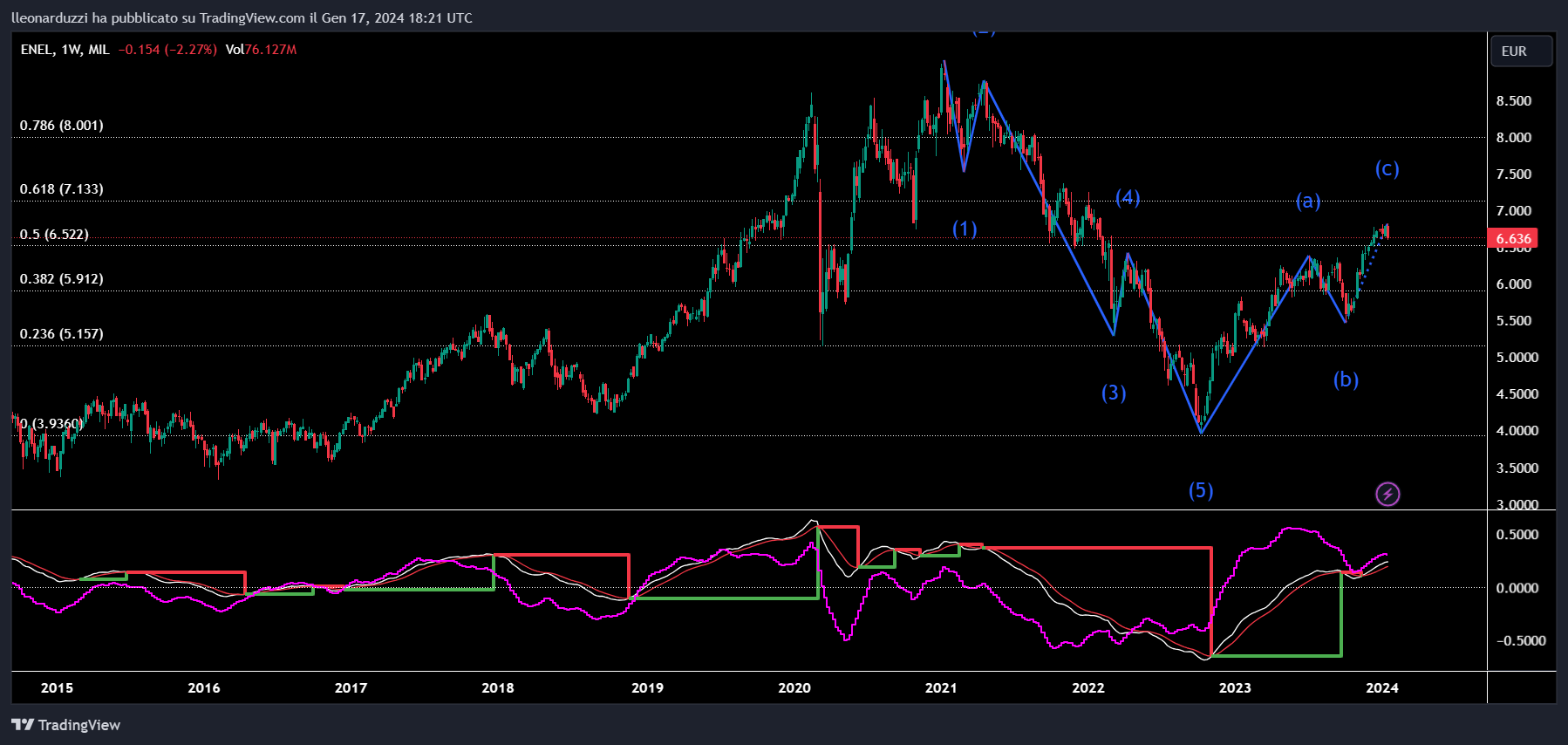Click the Elliott wave label (1)
1568x745 pixels.
click(964, 229)
